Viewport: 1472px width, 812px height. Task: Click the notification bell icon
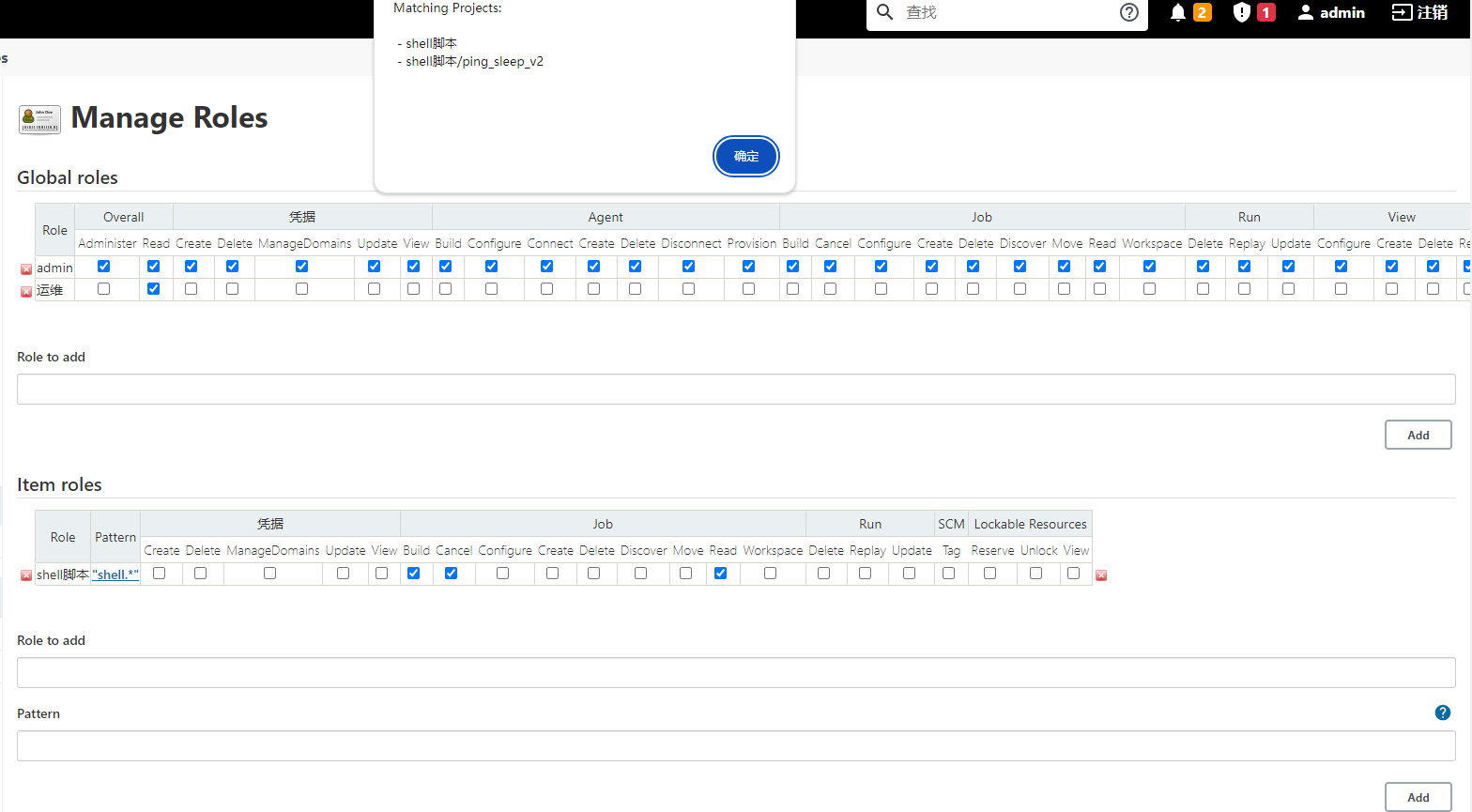(1178, 12)
